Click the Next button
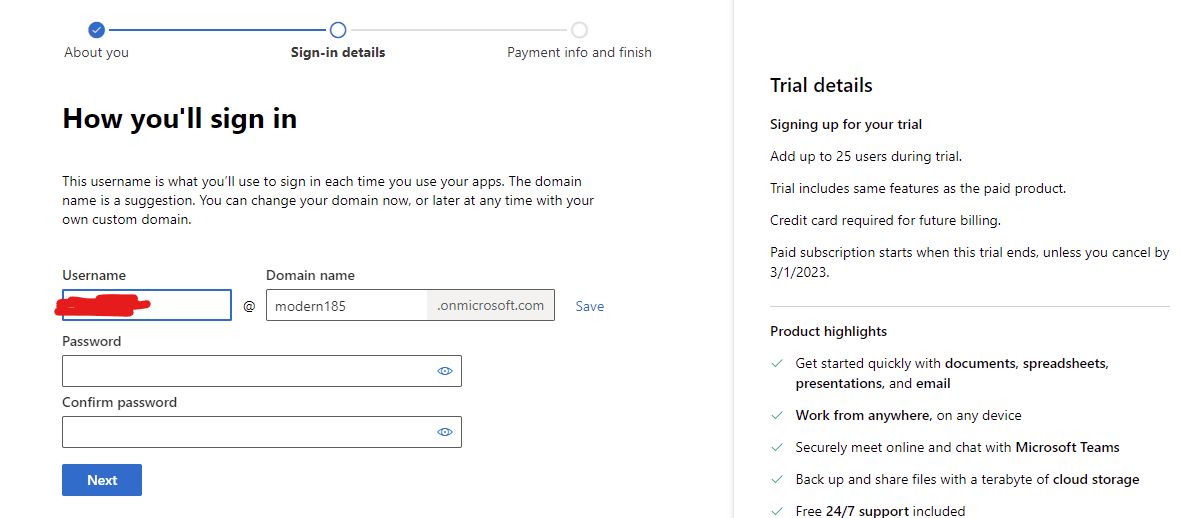Screen dimensions: 1180x518 click(x=102, y=480)
